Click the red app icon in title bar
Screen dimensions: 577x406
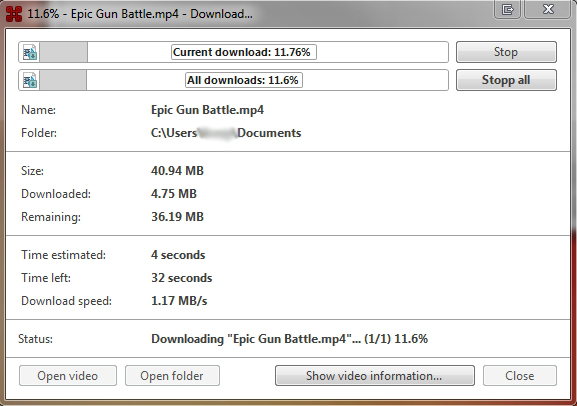pyautogui.click(x=14, y=14)
